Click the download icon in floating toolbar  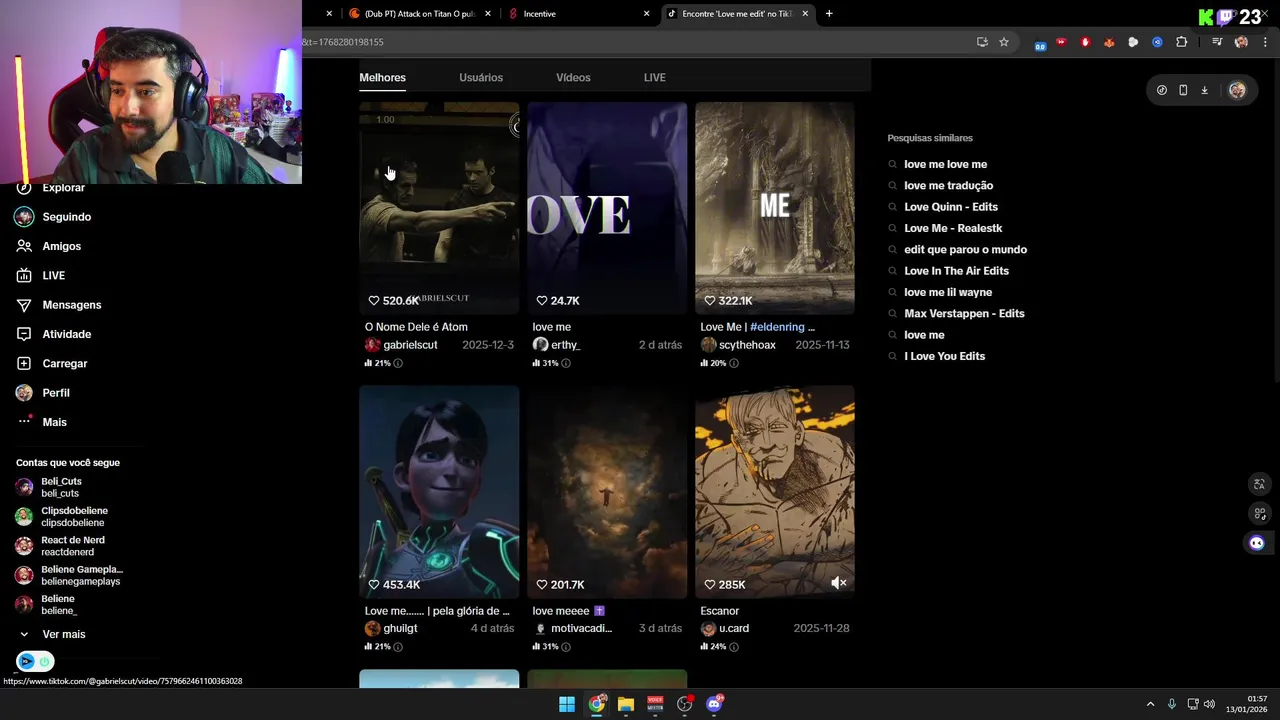coord(1204,90)
